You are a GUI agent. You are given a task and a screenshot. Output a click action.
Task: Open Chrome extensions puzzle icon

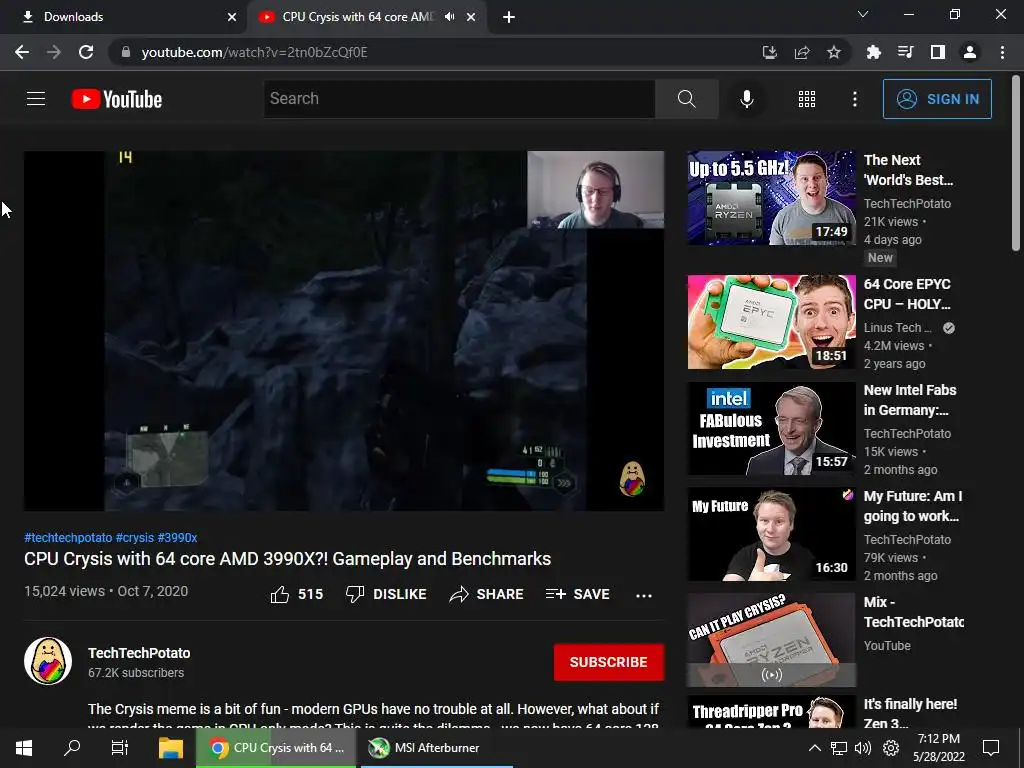873,52
